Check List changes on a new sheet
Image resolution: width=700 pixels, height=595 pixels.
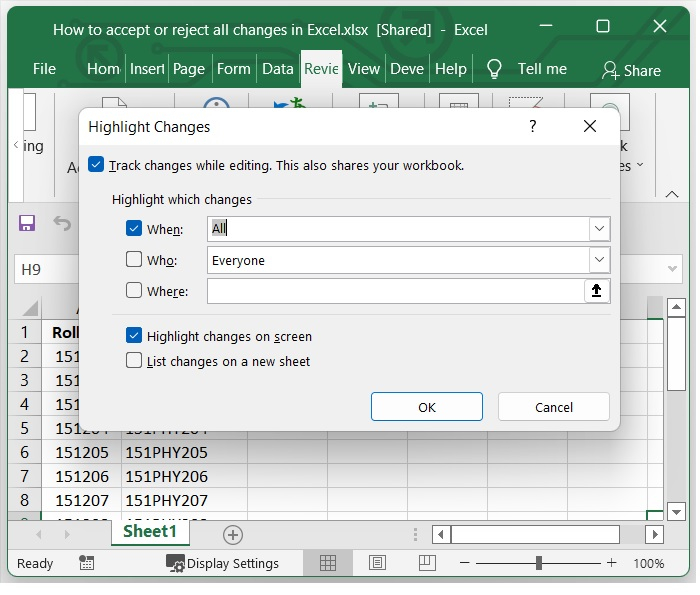pos(134,361)
